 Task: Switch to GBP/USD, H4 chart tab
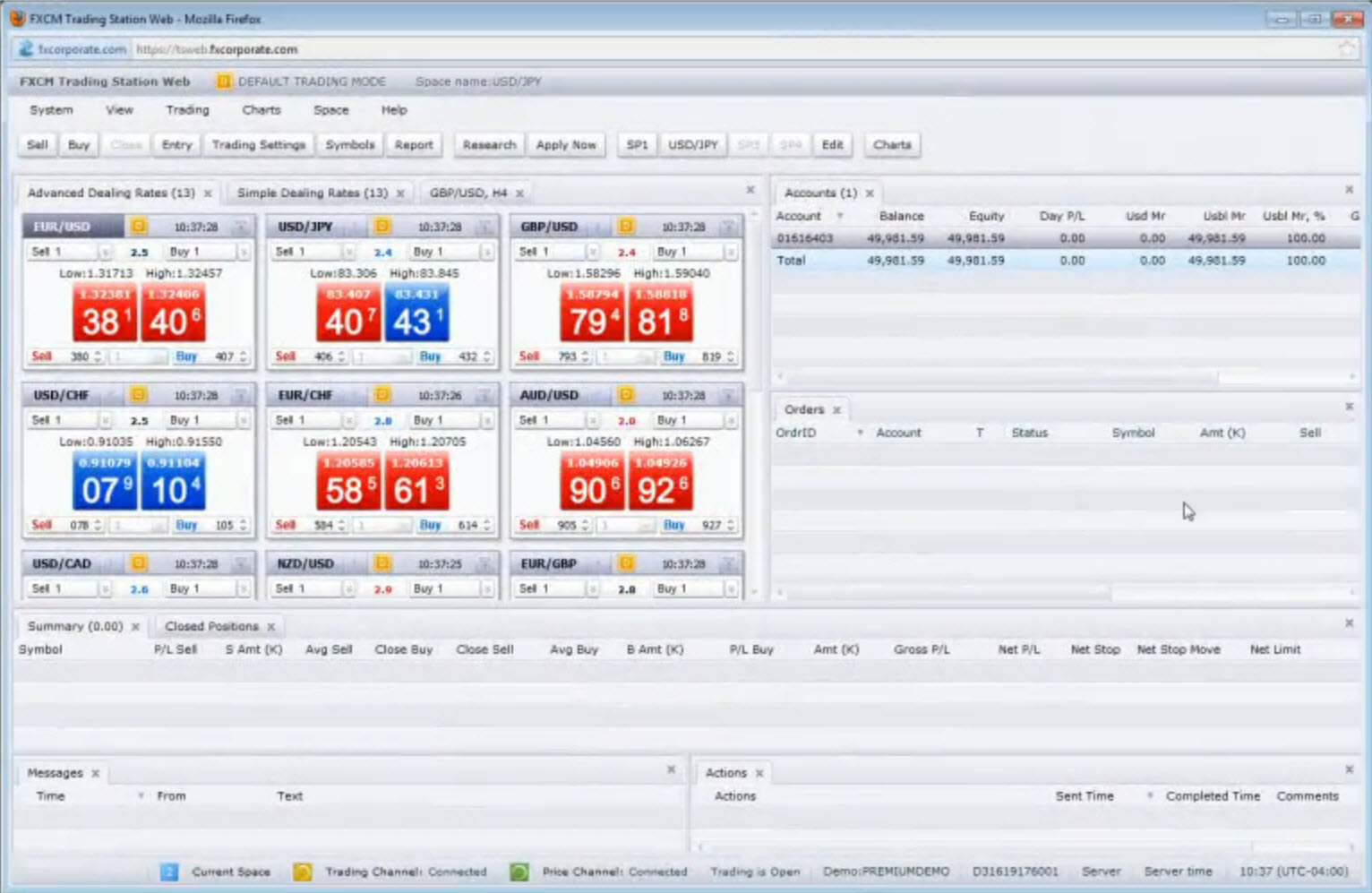(468, 193)
